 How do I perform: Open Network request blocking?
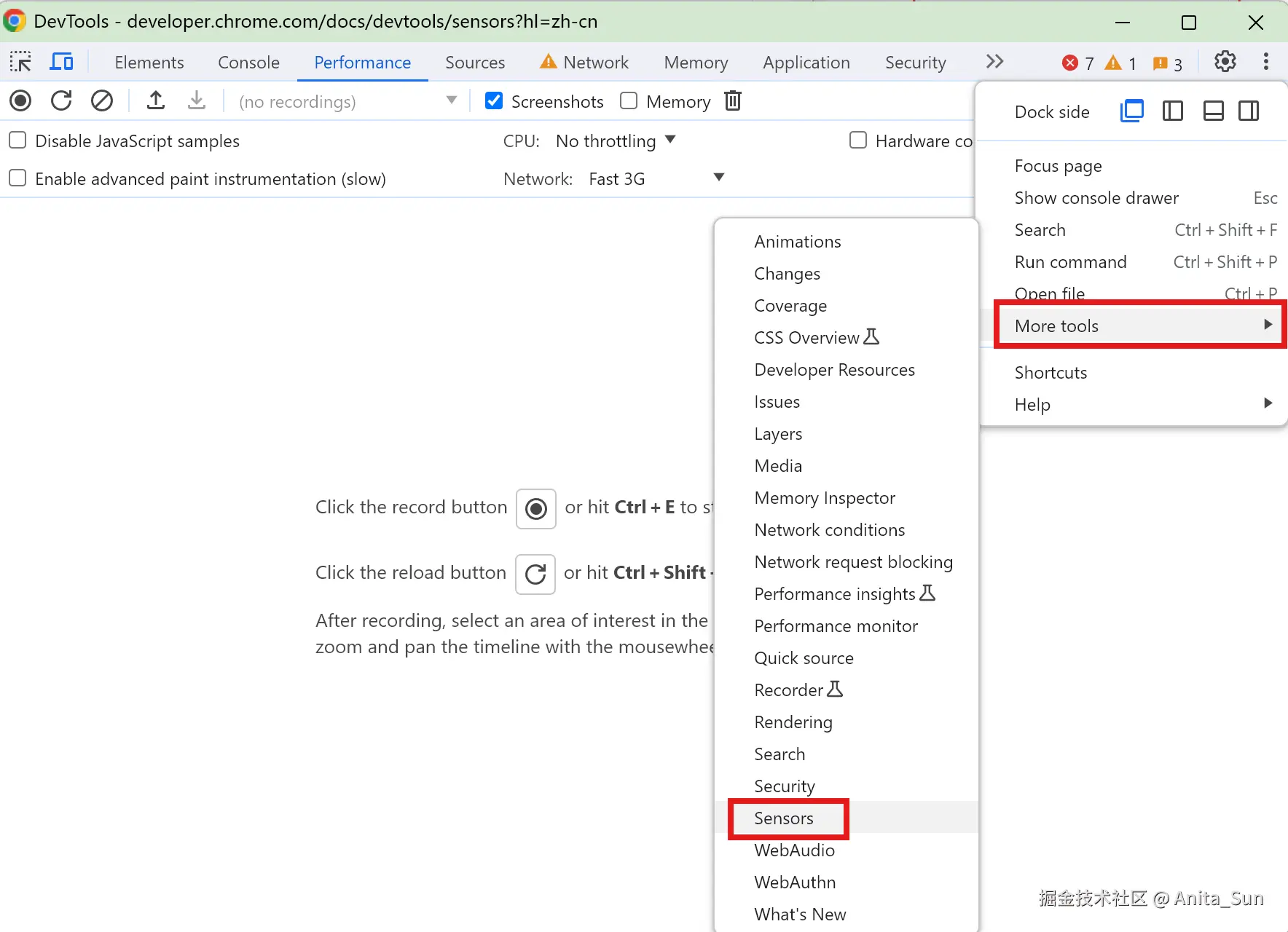[x=847, y=562]
